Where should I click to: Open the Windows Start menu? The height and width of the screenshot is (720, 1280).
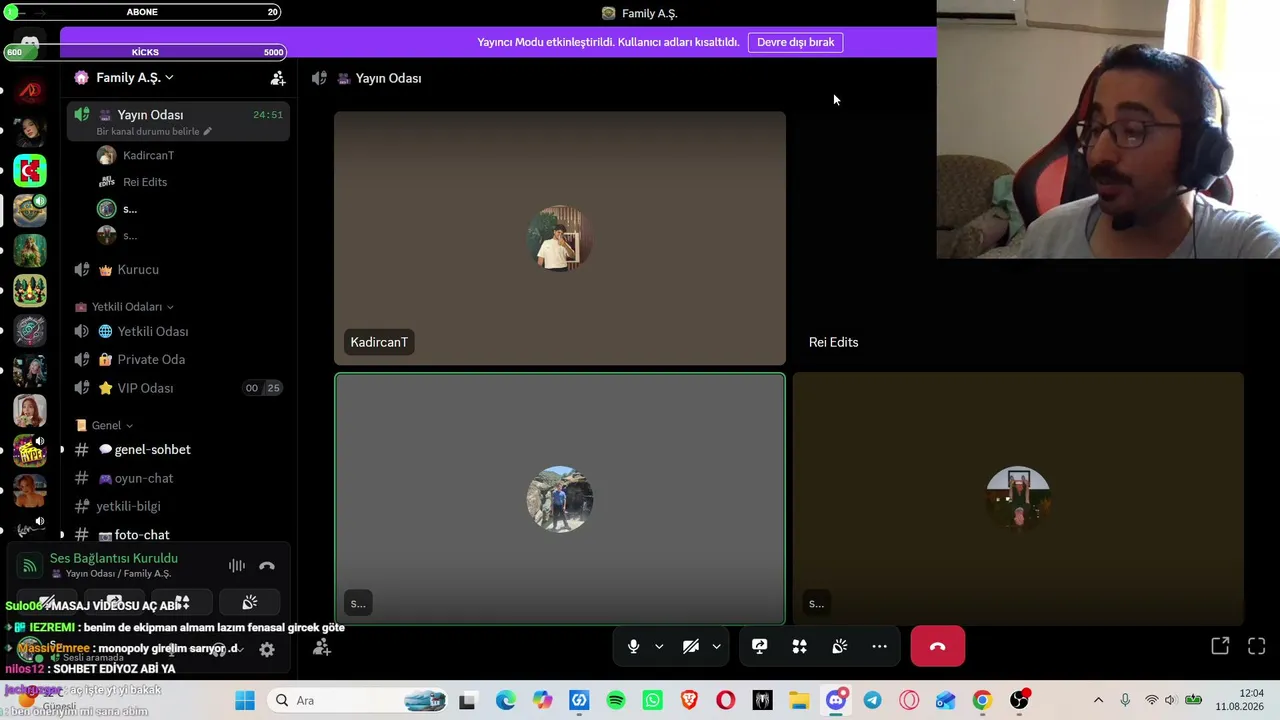[245, 701]
